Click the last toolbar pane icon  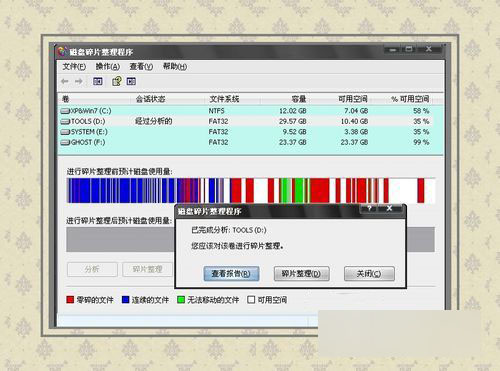tap(131, 81)
